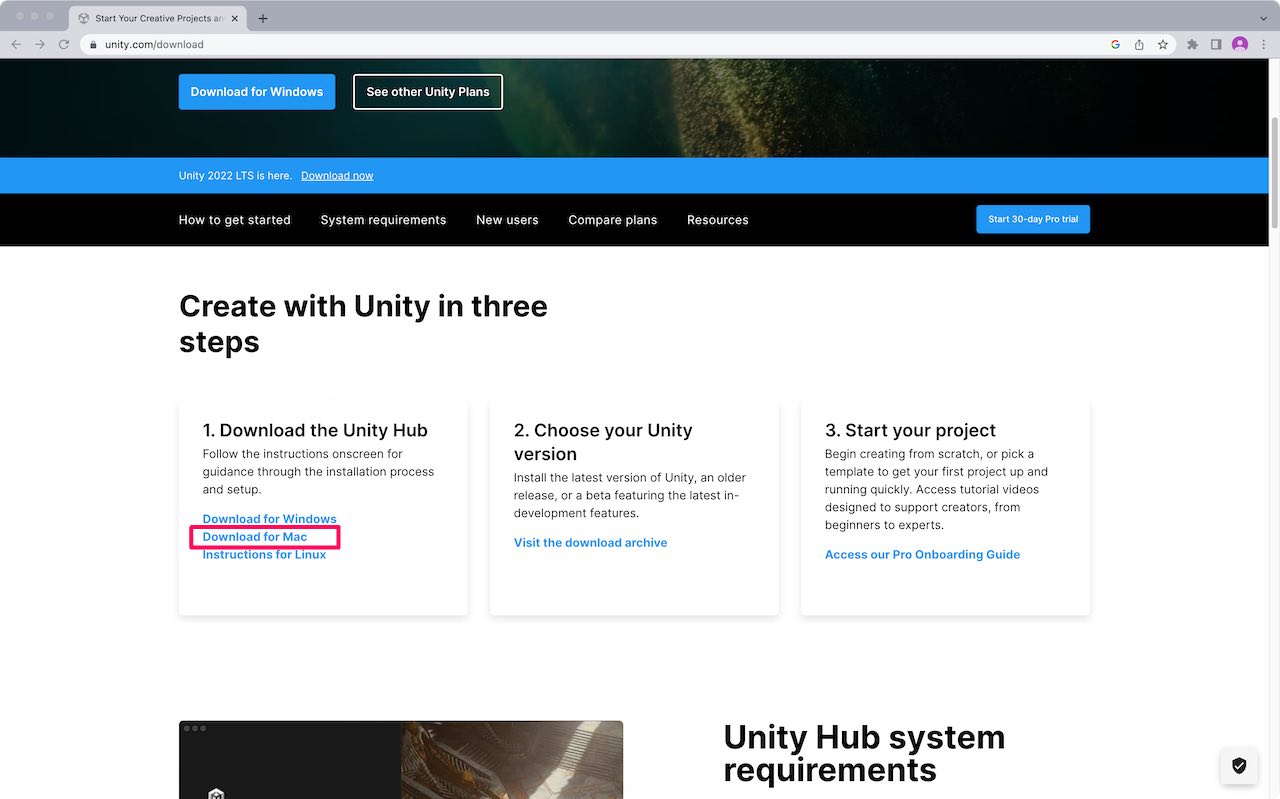Open Instructions for Linux link
Viewport: 1280px width, 799px height.
(x=264, y=555)
